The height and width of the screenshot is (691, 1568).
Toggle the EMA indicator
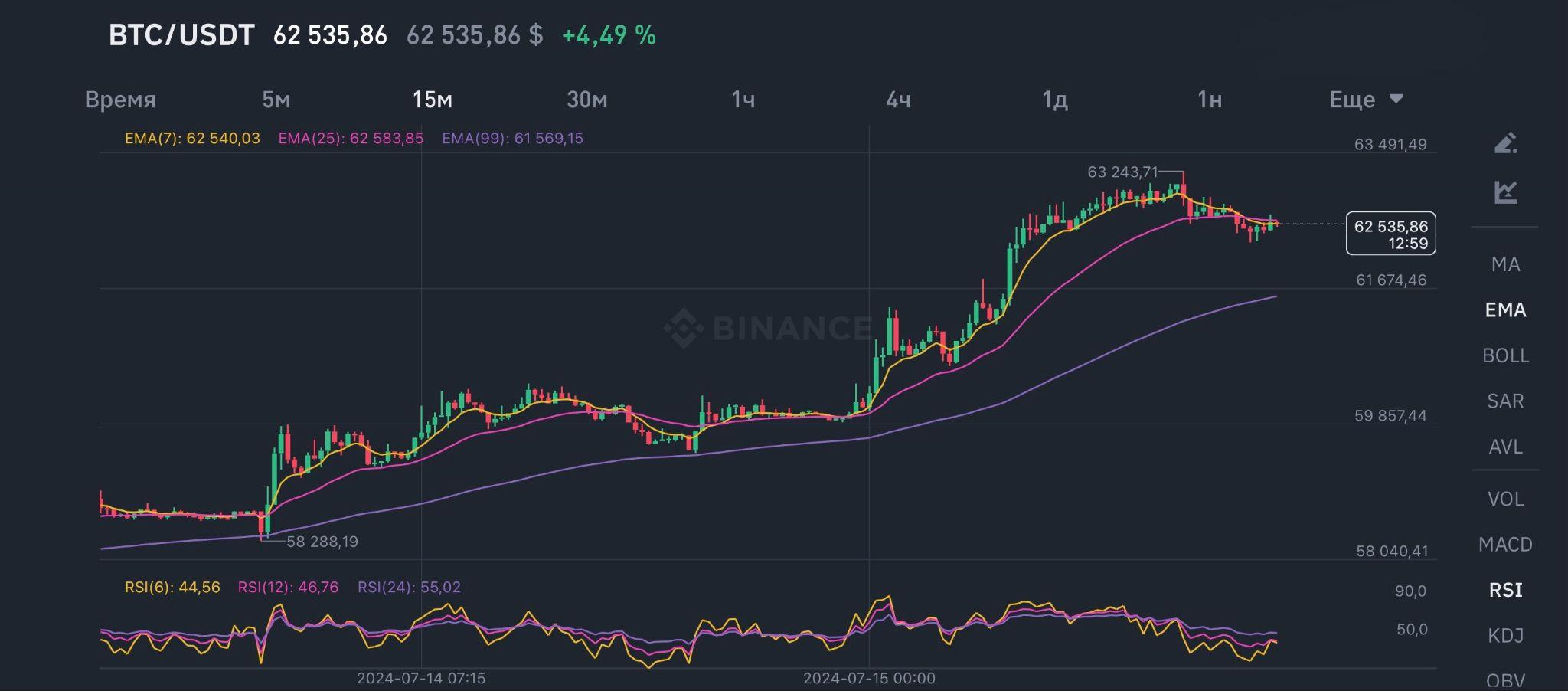click(x=1505, y=309)
